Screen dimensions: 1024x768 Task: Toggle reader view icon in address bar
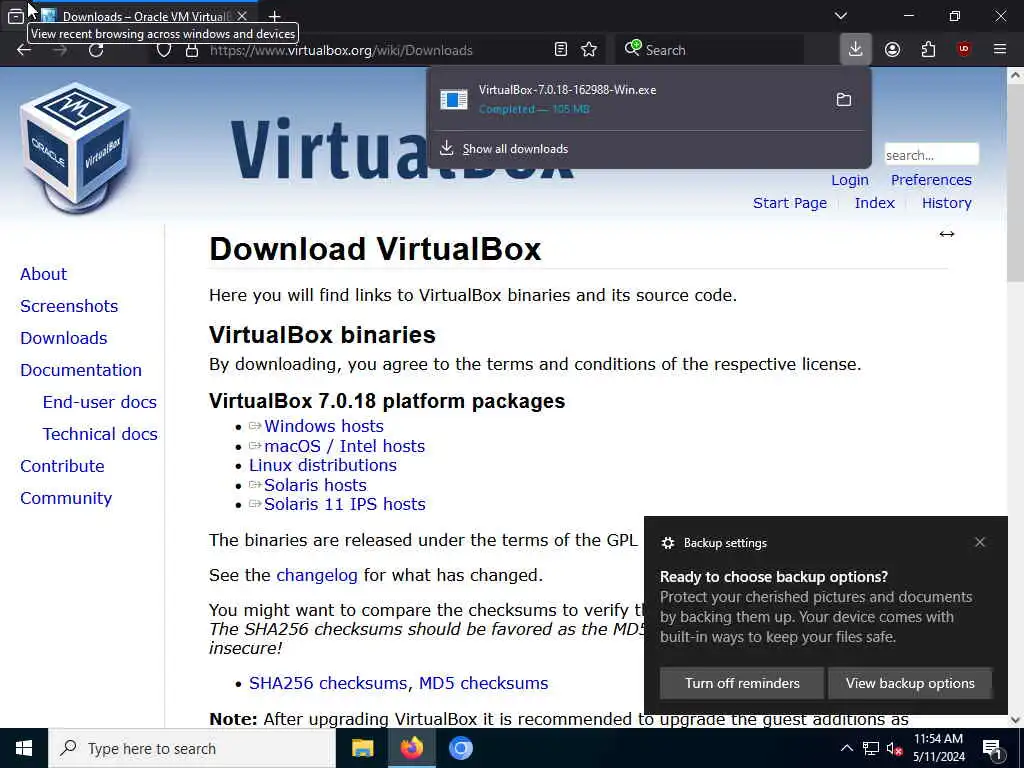click(x=560, y=50)
